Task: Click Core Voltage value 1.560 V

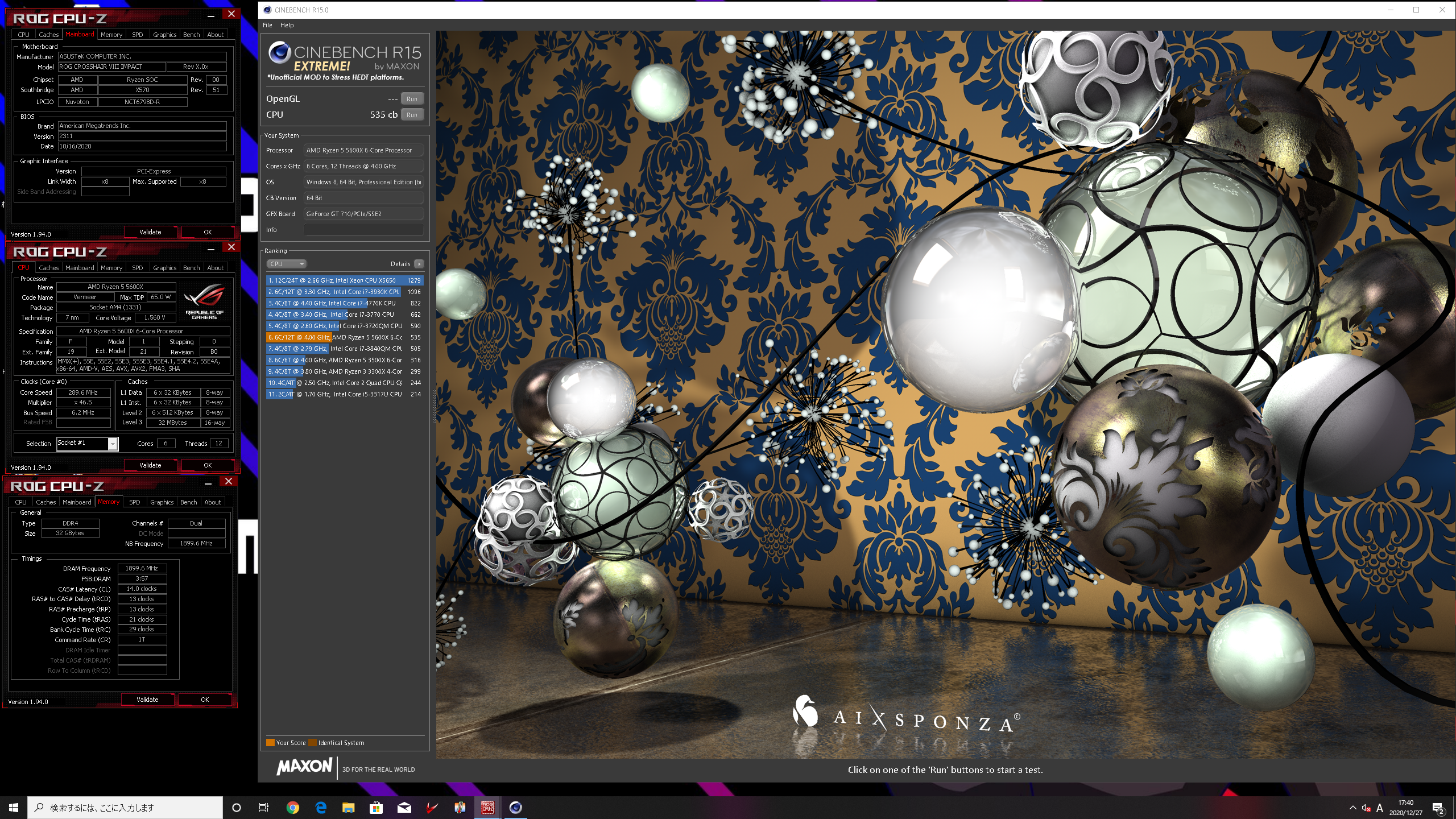Action: point(155,318)
